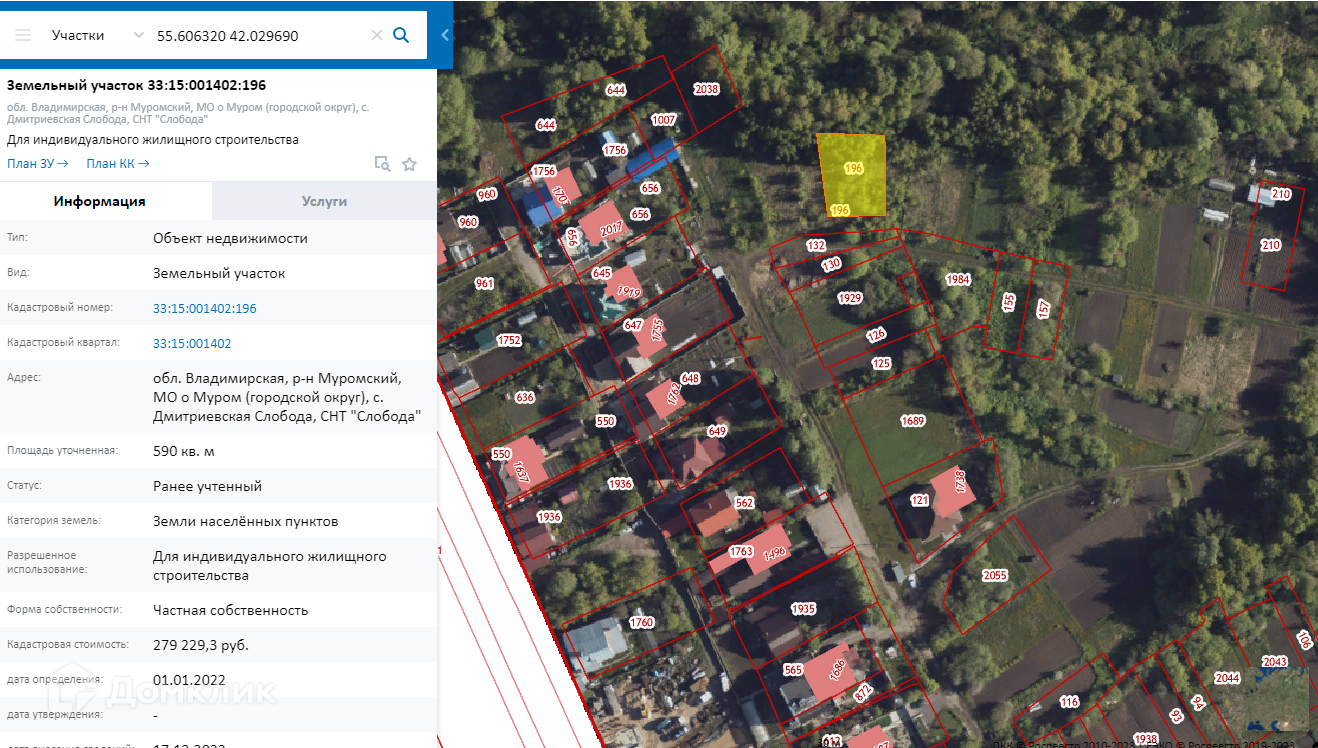Click the 'Частная собственность' value

[231, 610]
